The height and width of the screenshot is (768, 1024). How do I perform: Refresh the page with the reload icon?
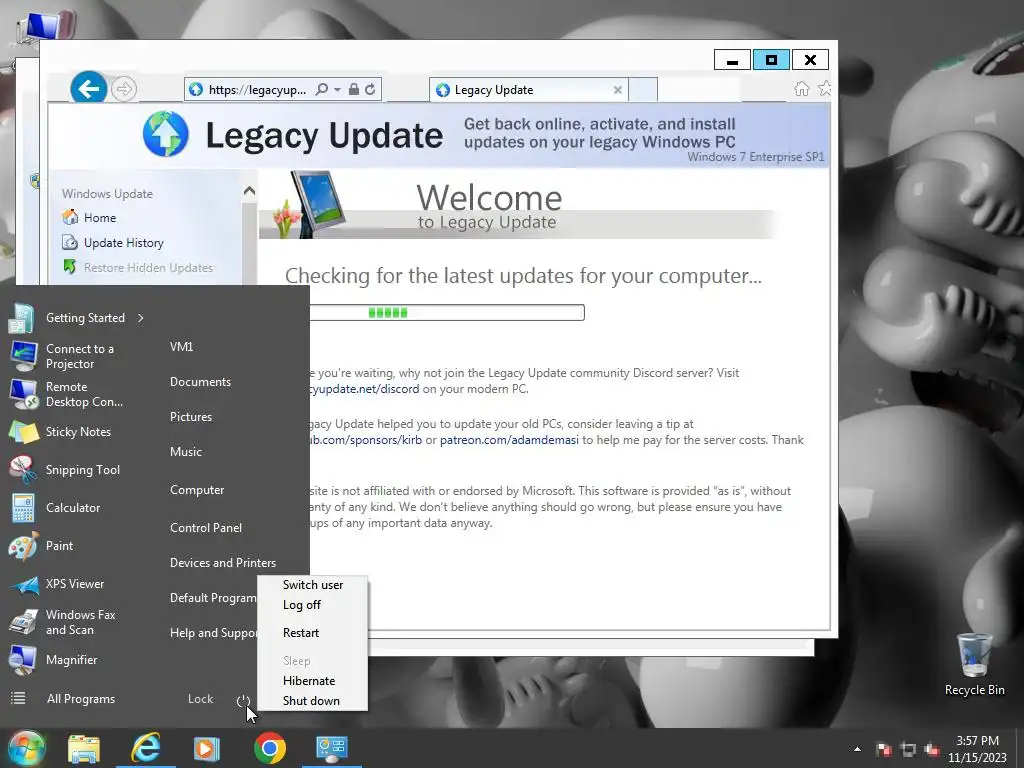pos(370,89)
